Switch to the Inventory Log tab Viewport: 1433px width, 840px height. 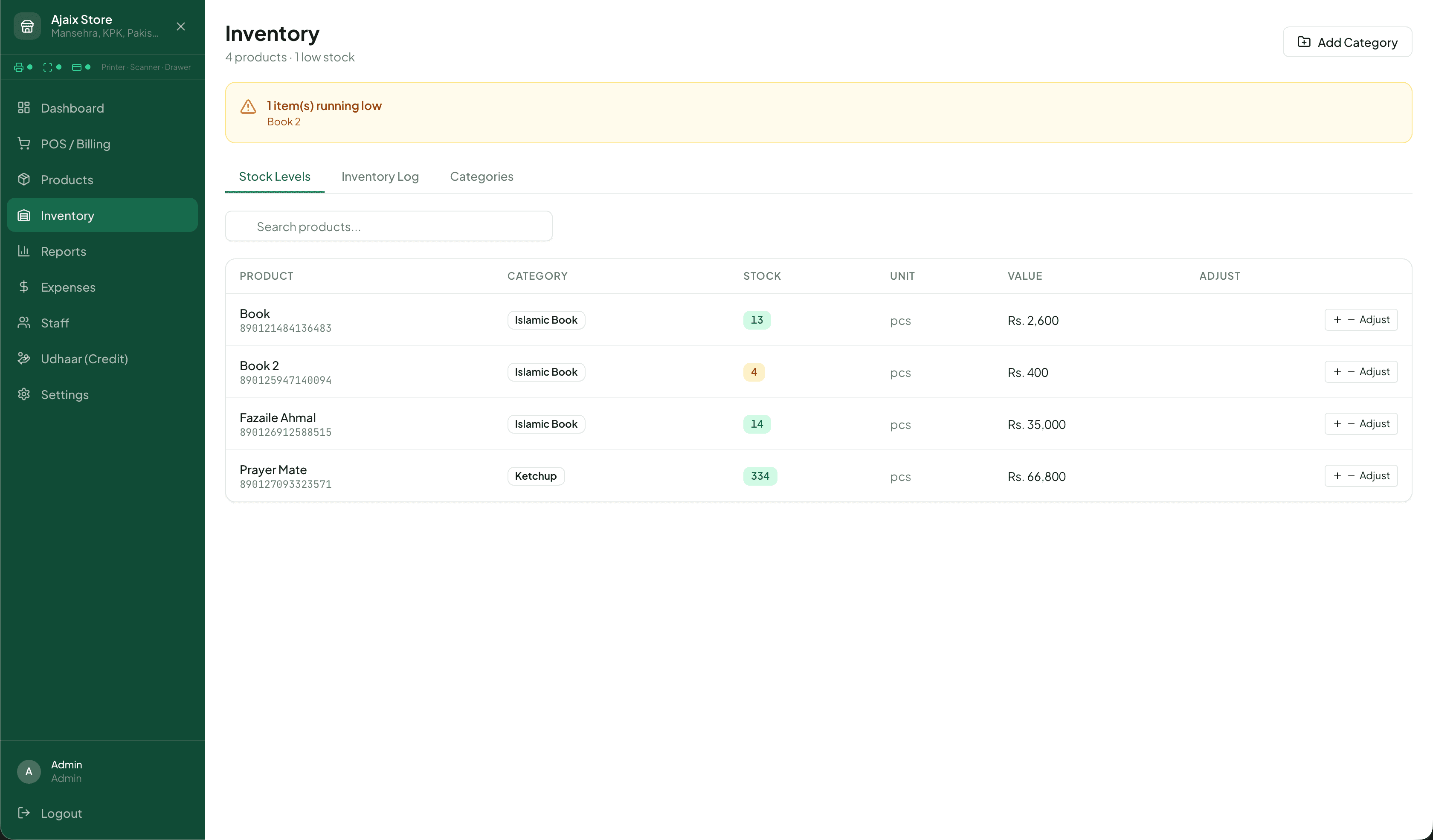click(x=380, y=176)
